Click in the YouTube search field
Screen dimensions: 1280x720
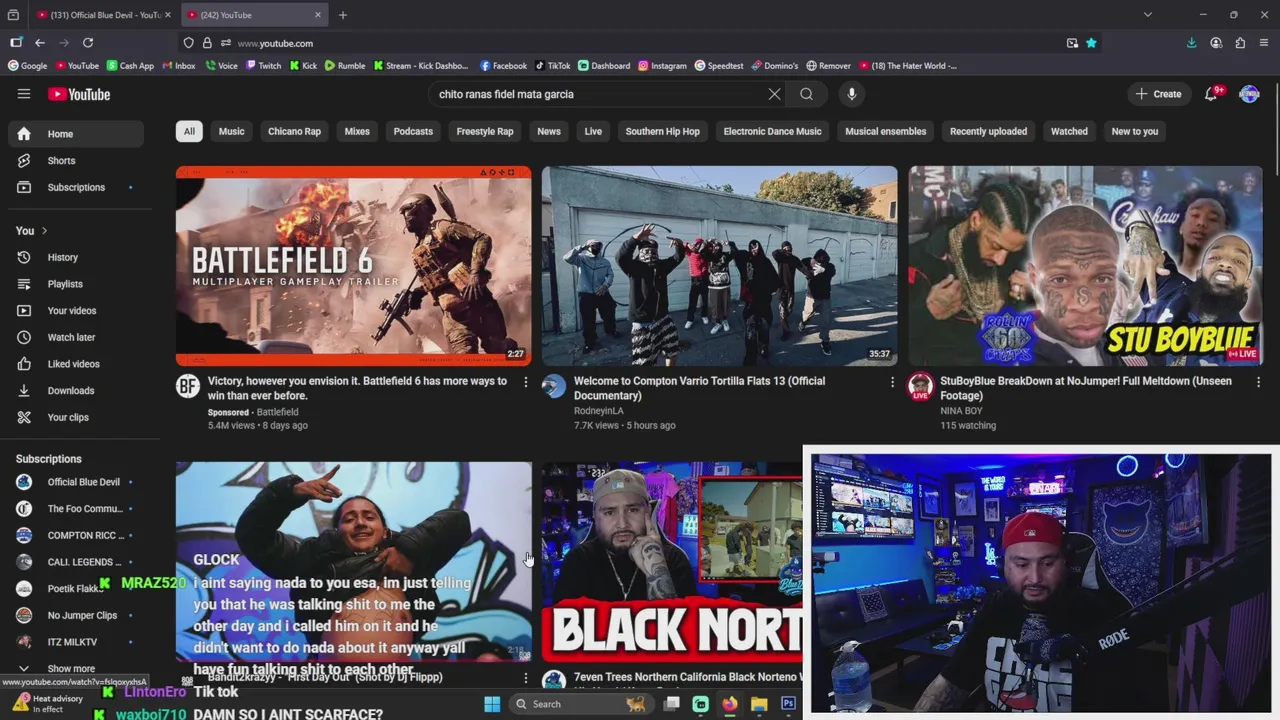coord(598,94)
